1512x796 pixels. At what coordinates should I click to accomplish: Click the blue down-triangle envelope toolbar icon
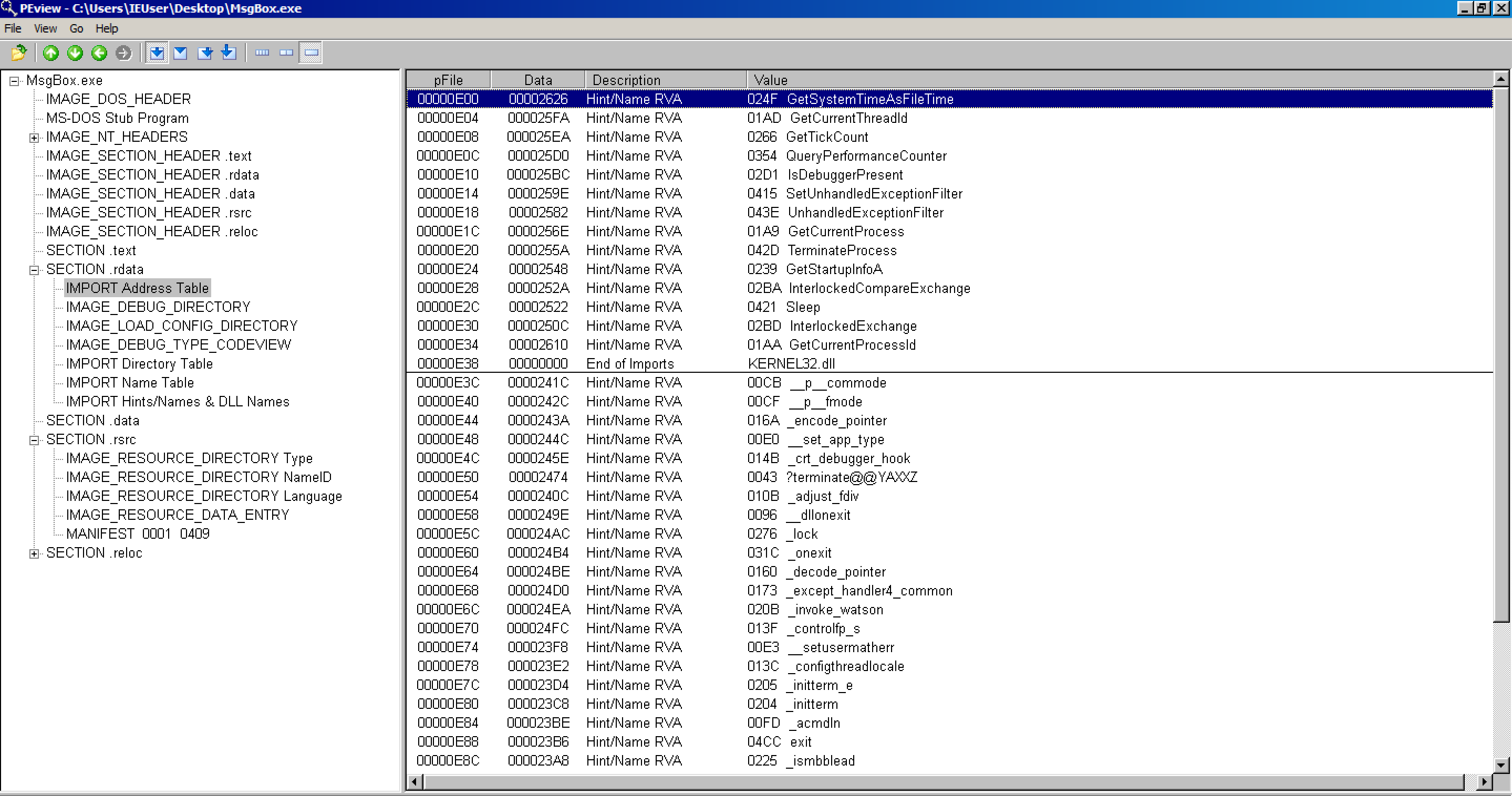181,53
